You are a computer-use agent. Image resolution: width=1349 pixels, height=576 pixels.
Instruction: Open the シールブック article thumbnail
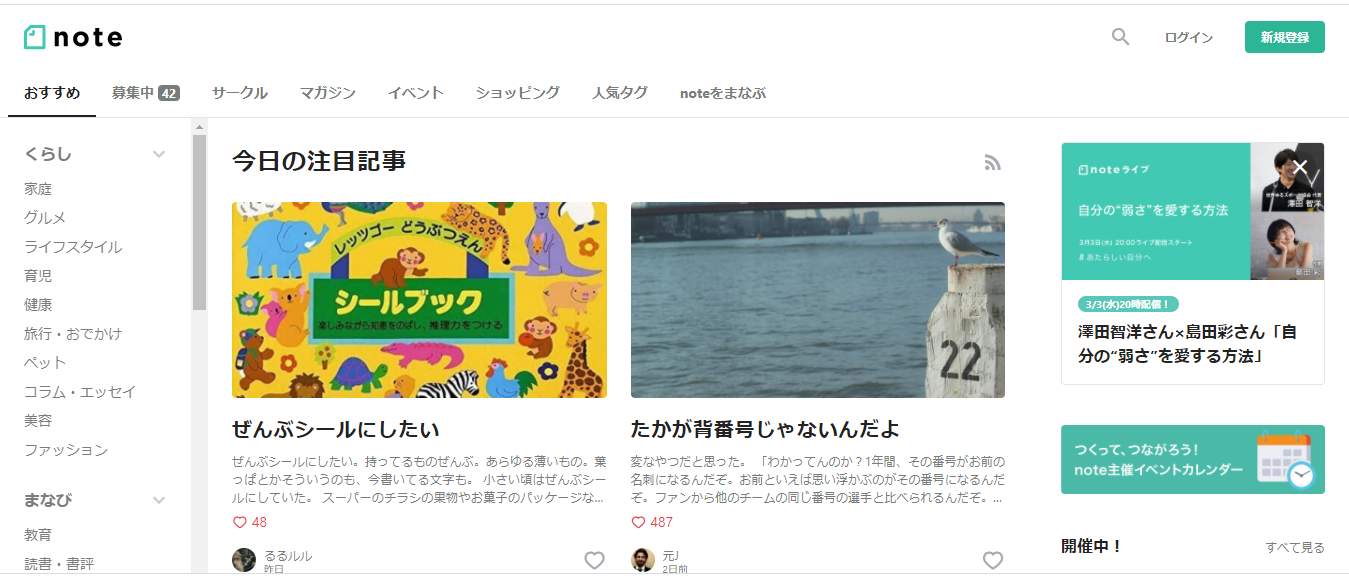point(419,300)
